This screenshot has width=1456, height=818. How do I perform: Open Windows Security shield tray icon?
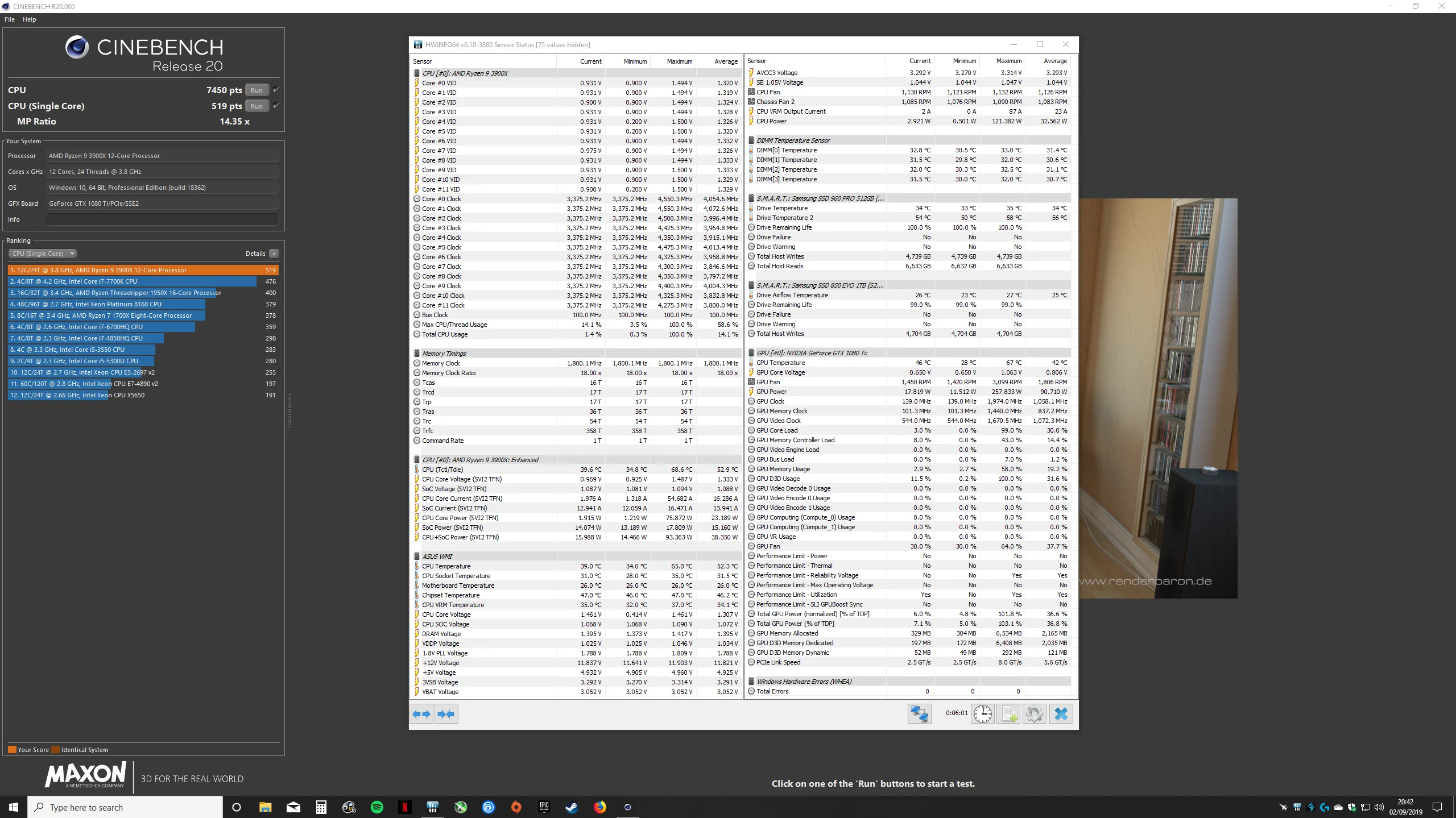click(x=1352, y=807)
